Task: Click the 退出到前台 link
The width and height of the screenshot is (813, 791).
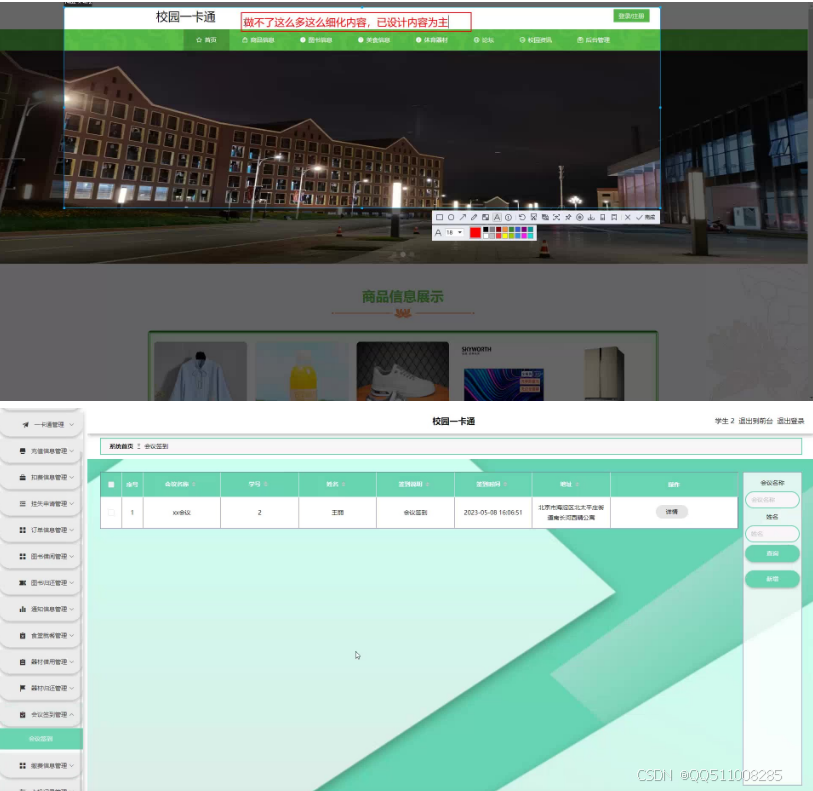Action: pyautogui.click(x=755, y=421)
